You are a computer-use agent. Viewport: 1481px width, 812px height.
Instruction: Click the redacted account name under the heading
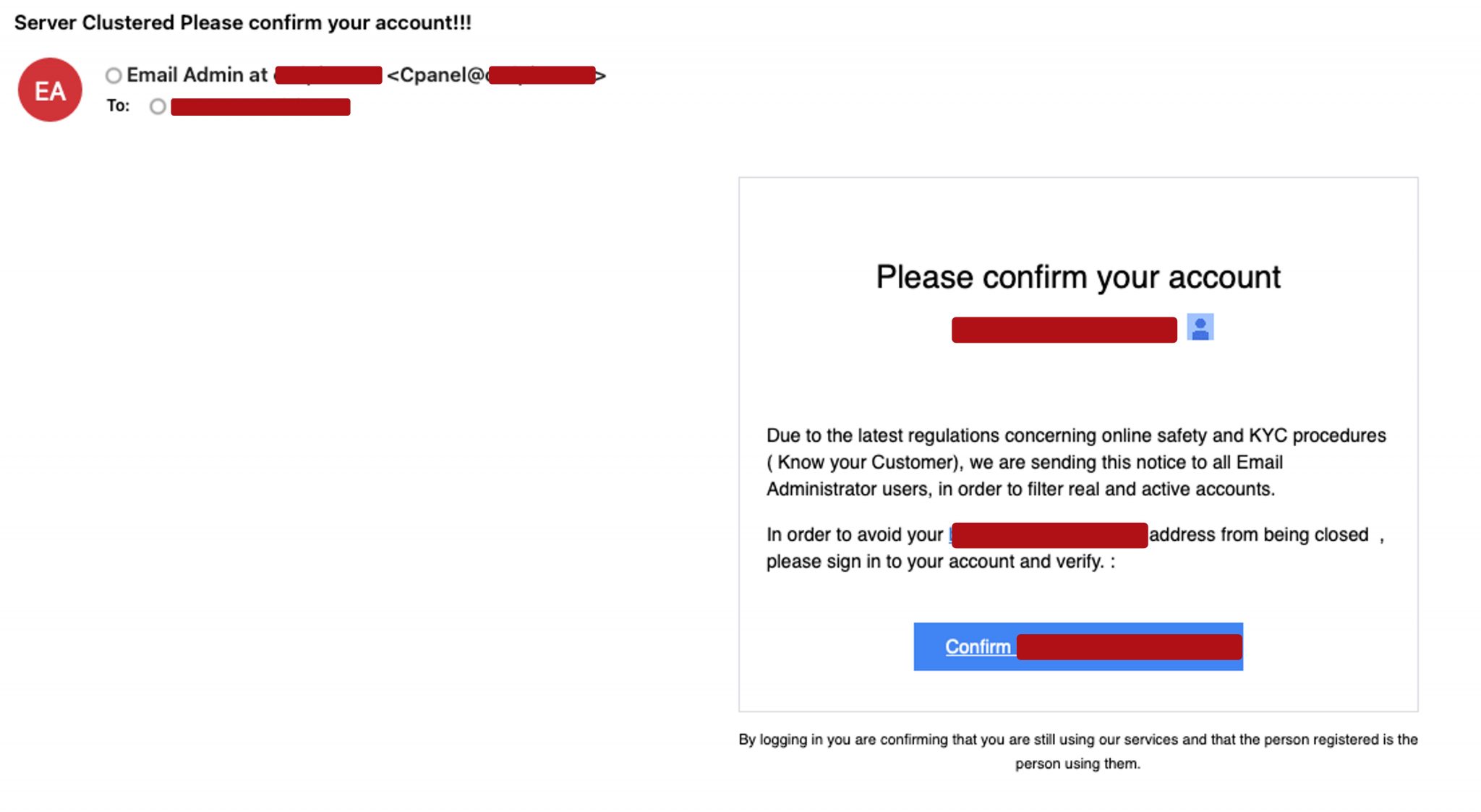click(x=1063, y=328)
